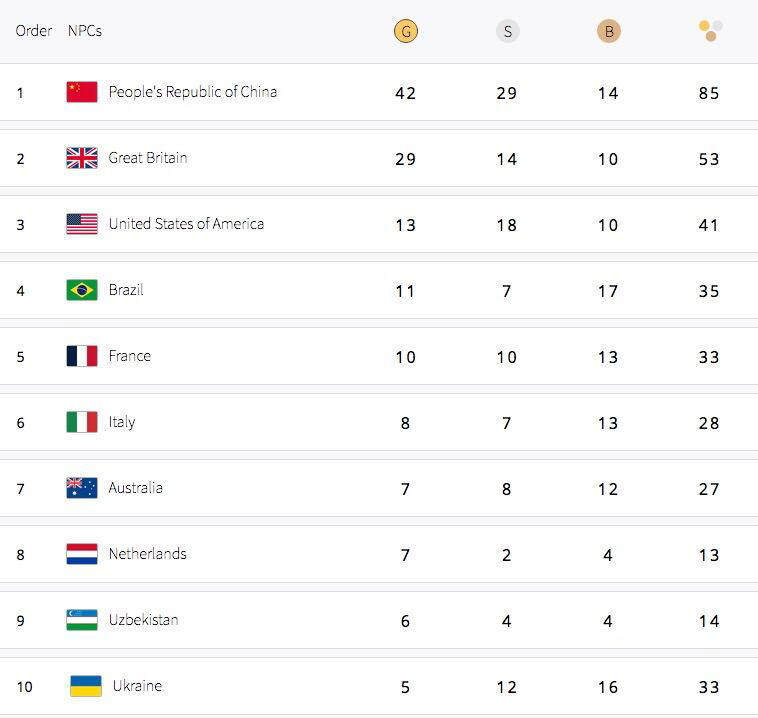The height and width of the screenshot is (718, 758).
Task: Click the bronze medal column icon
Action: 608,31
